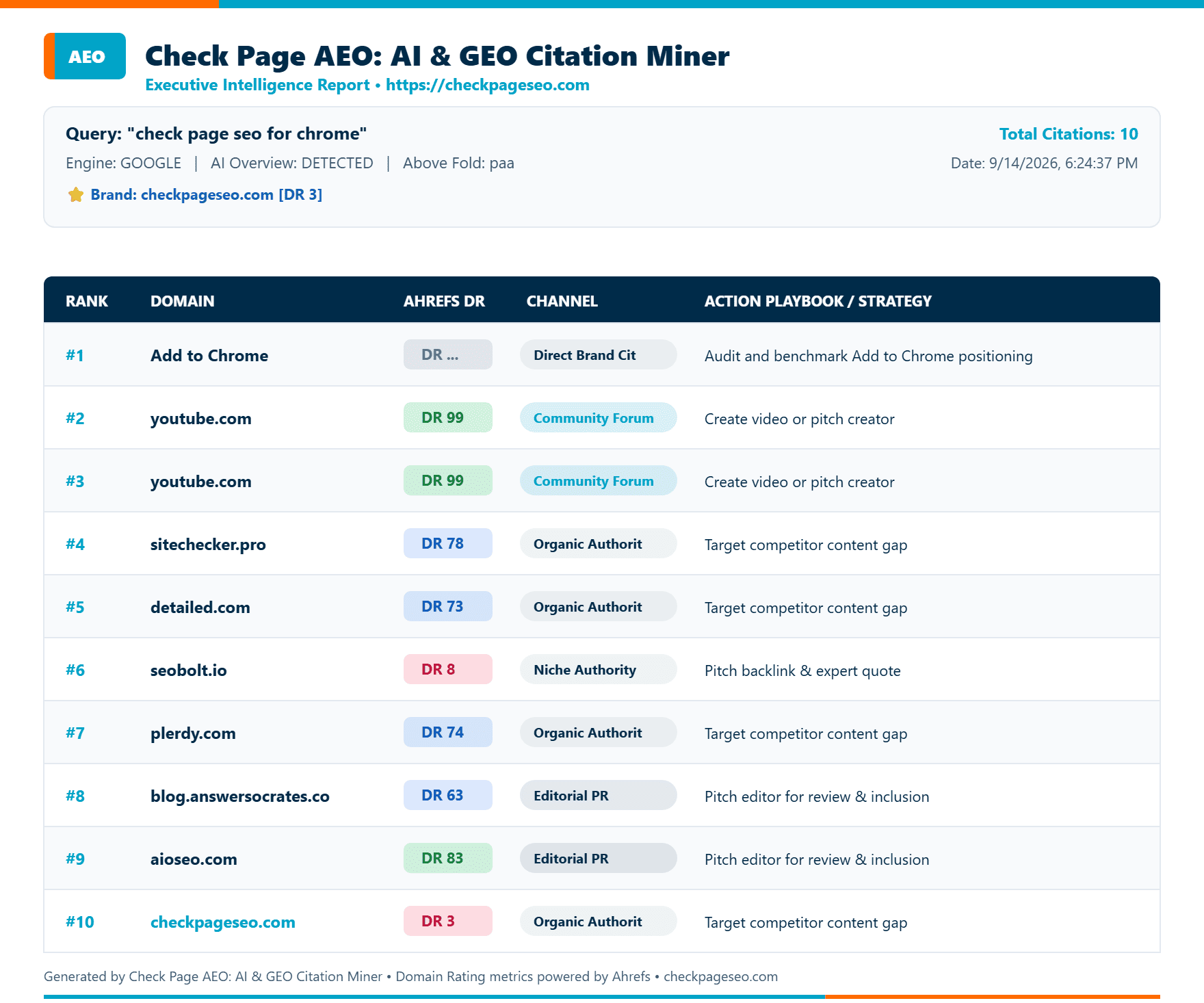Click the CHANNEL column header
This screenshot has height=1003, width=1204.
click(x=562, y=301)
